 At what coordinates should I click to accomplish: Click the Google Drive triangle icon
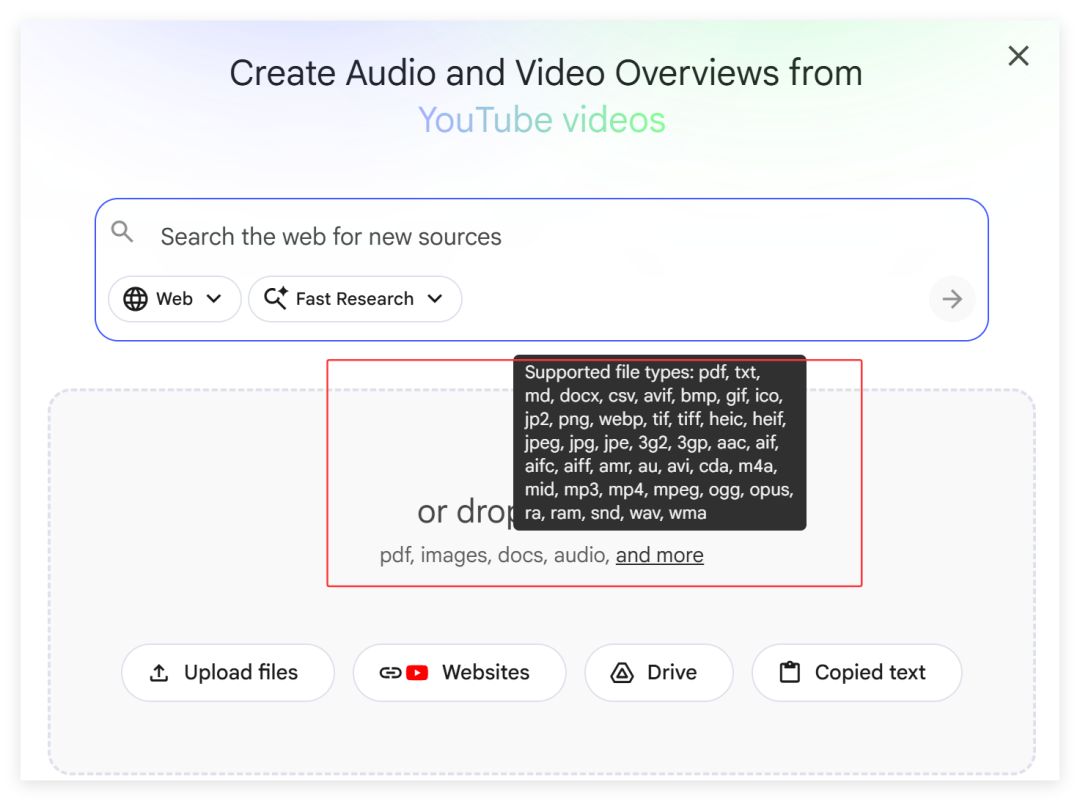[622, 673]
